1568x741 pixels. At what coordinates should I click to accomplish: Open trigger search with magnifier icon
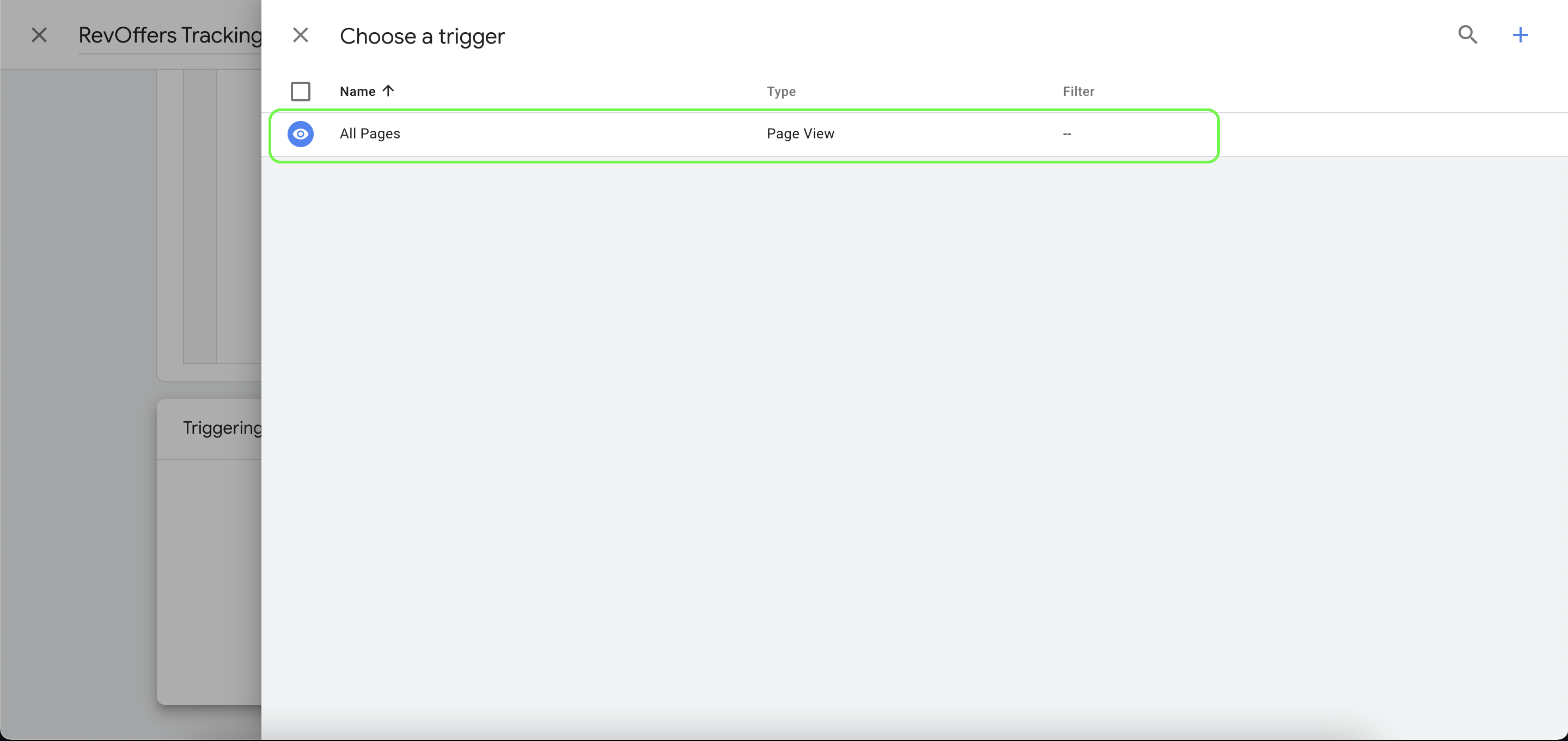tap(1468, 35)
